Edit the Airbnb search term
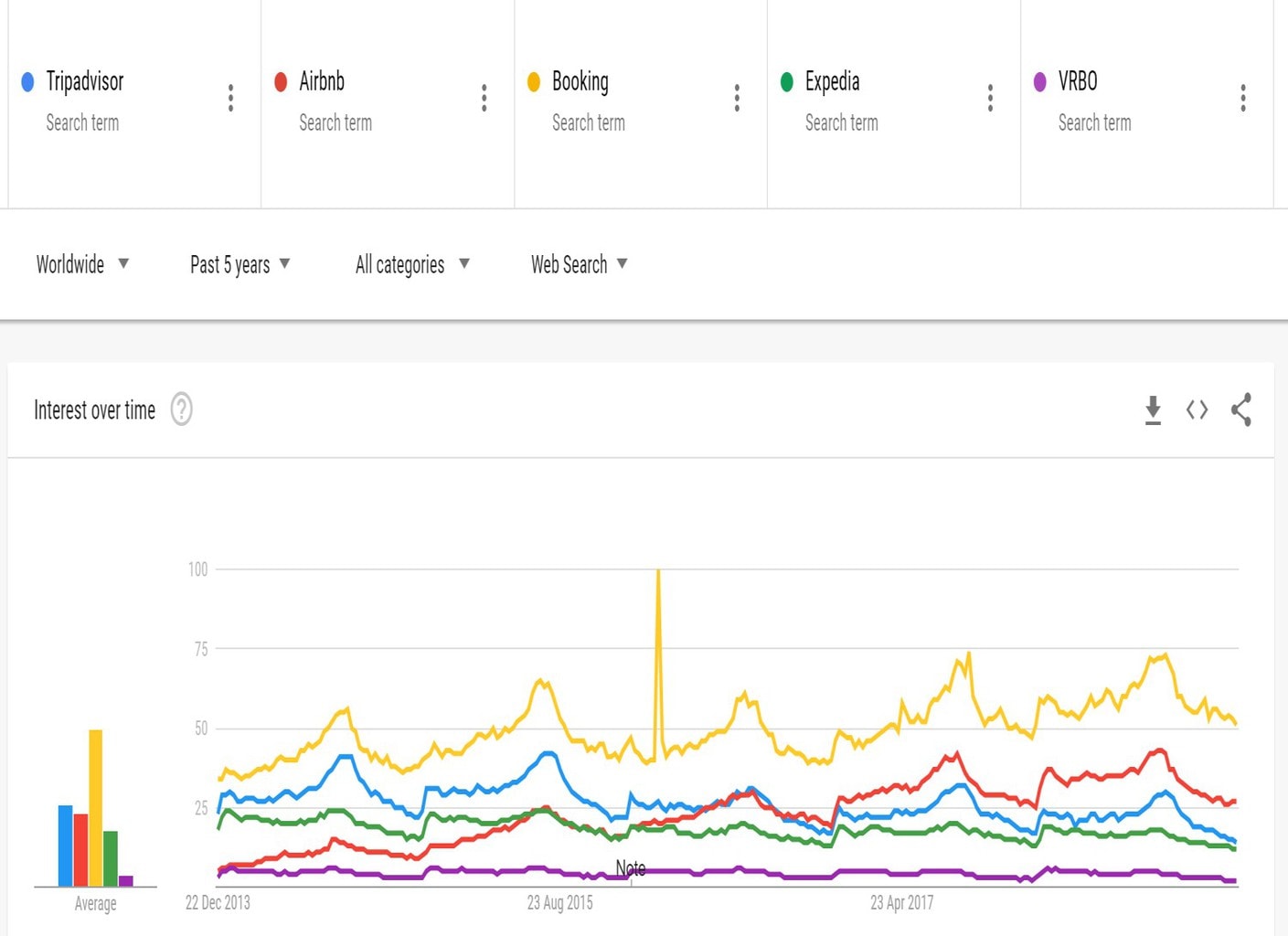Screen dimensions: 1288x936 click(x=322, y=81)
